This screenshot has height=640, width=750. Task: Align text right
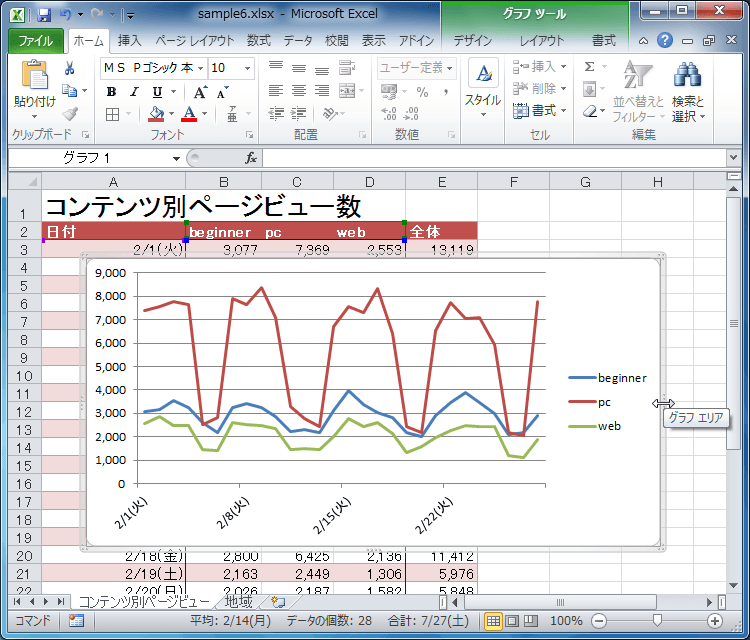pos(322,91)
